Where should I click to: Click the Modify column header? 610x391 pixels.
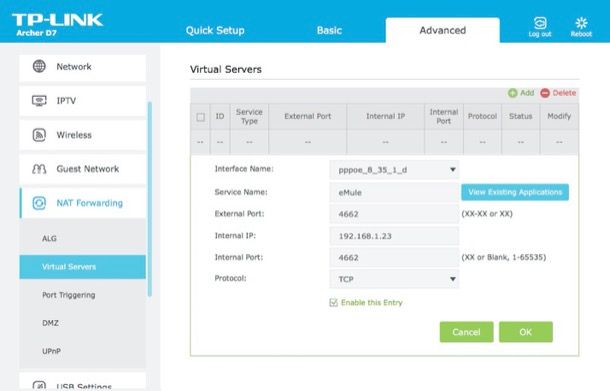pyautogui.click(x=559, y=116)
